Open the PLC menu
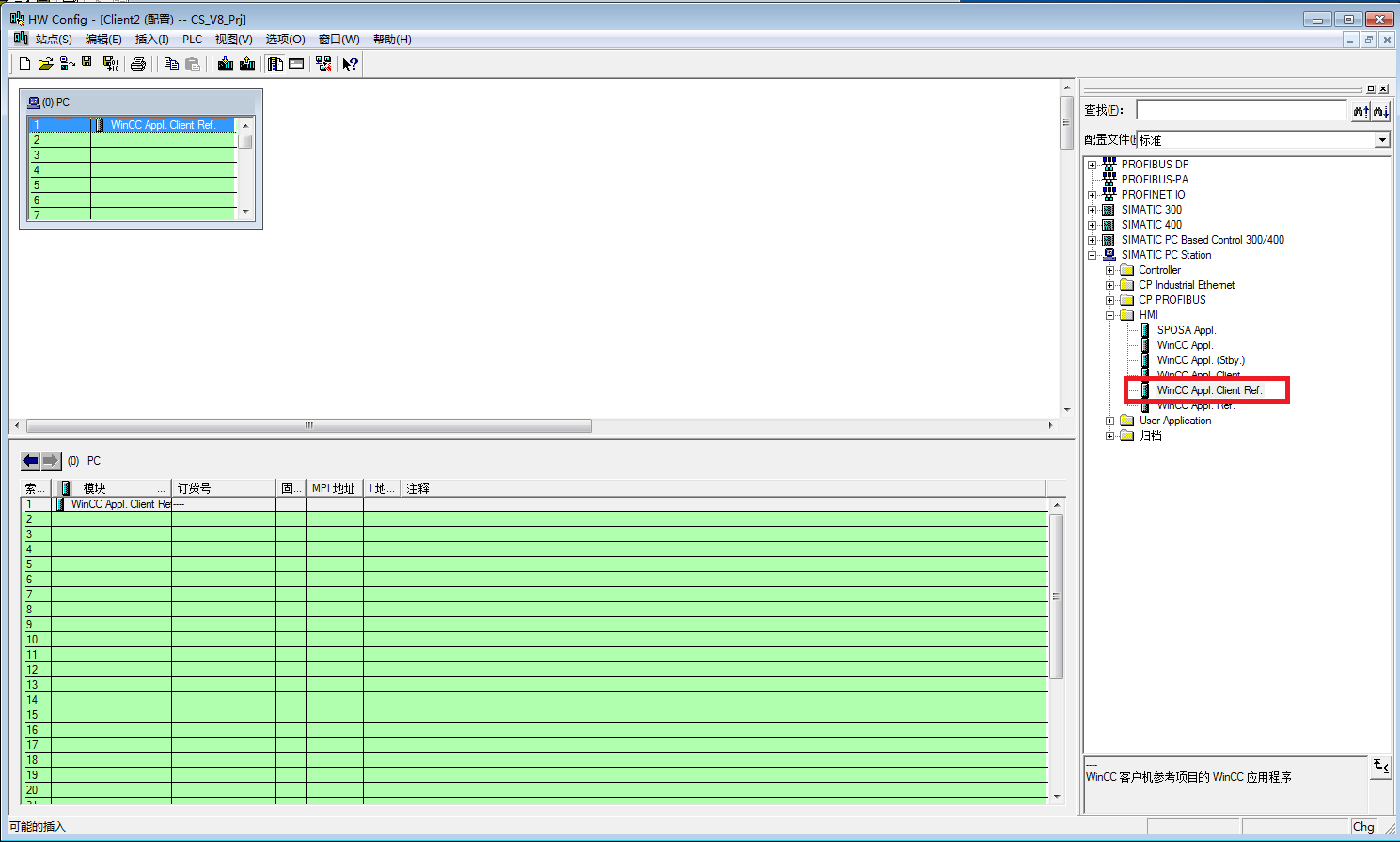This screenshot has height=842, width=1400. 192,40
